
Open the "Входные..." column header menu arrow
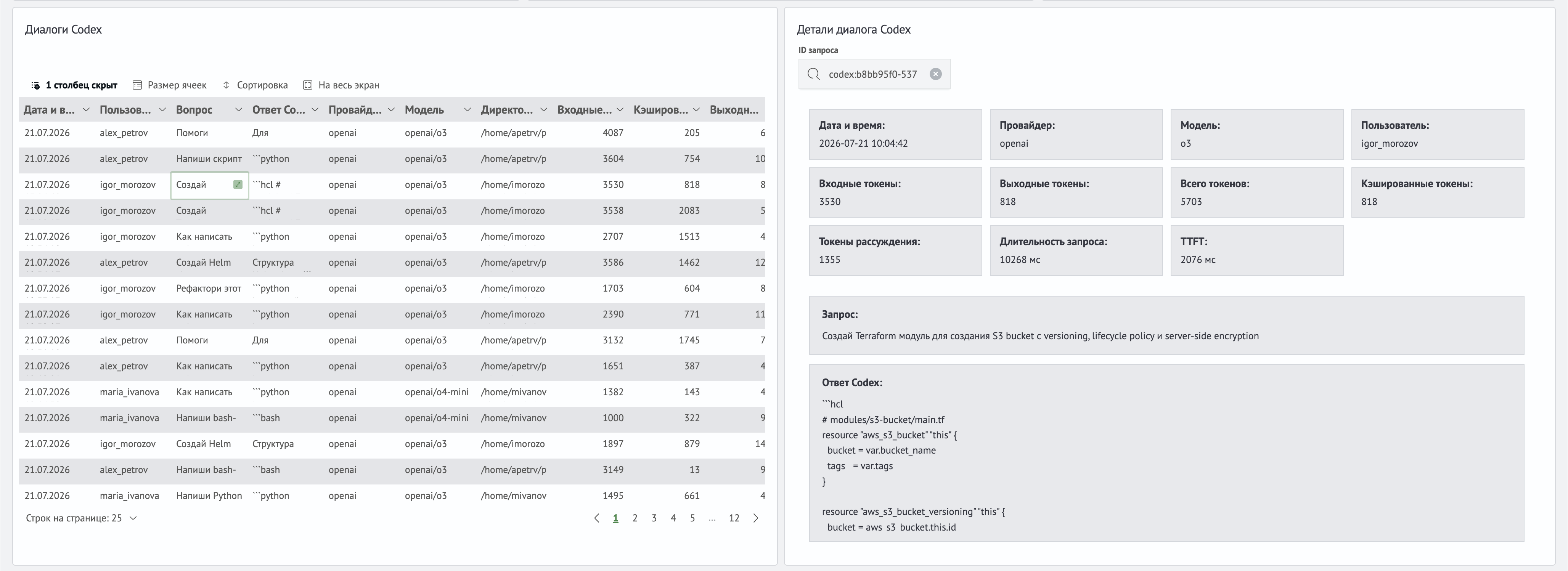[x=620, y=109]
